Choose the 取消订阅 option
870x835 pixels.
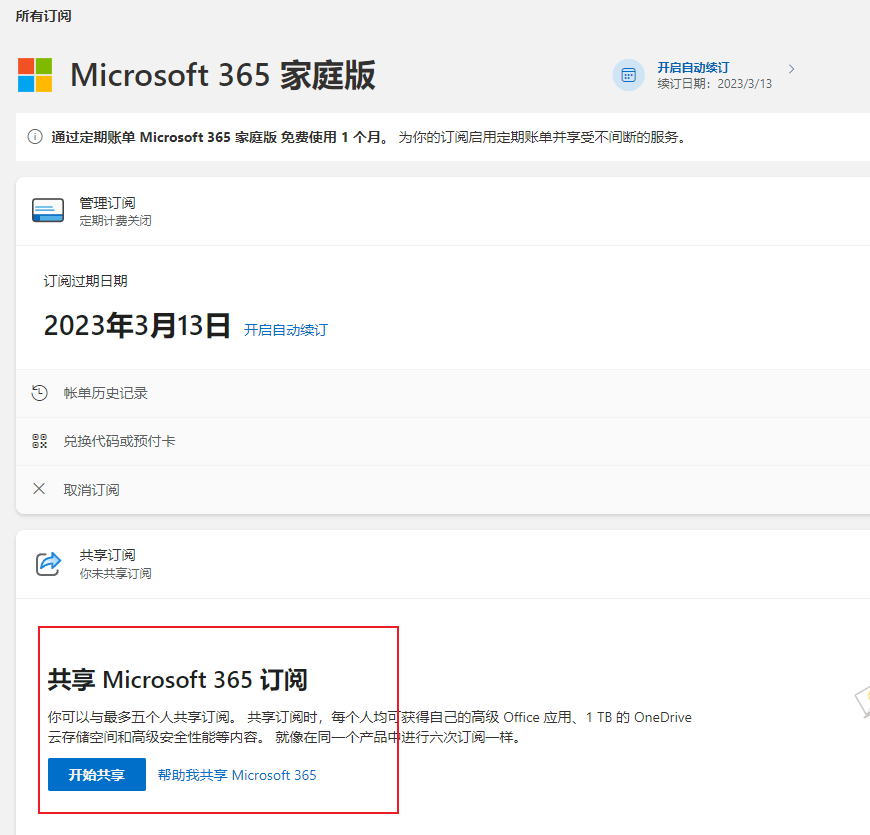pos(91,490)
